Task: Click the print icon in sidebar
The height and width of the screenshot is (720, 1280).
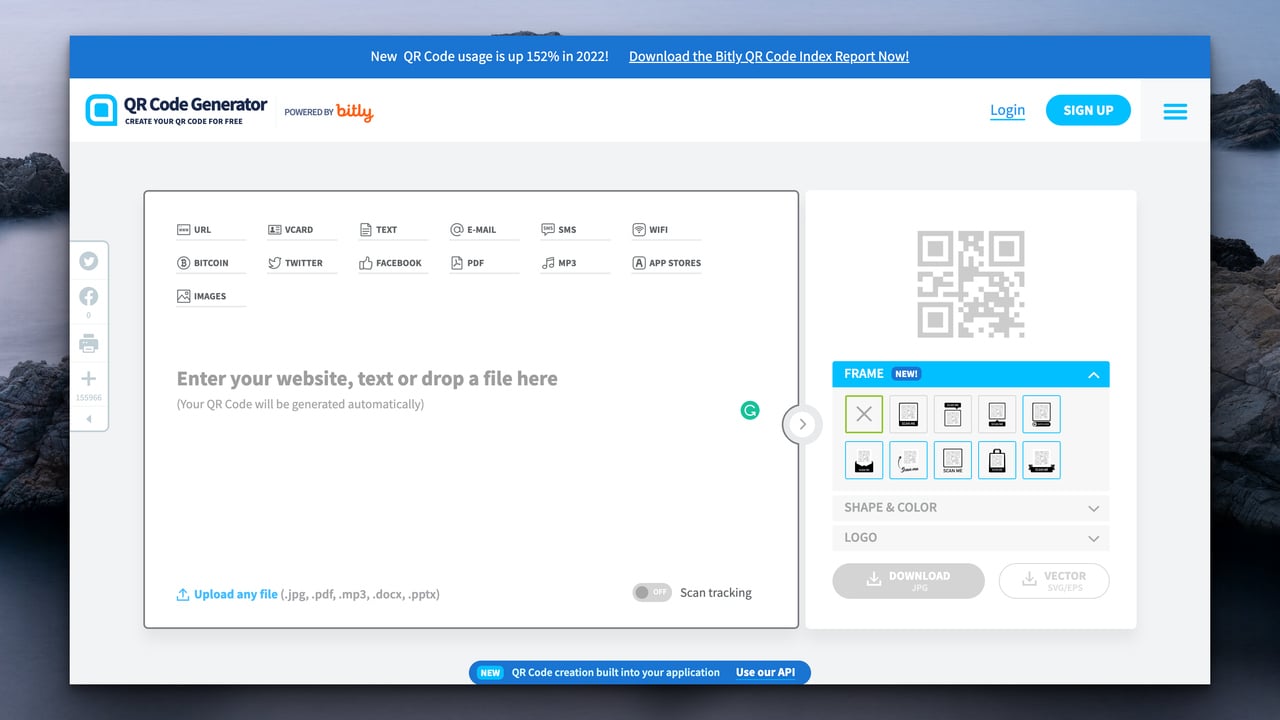Action: pos(89,344)
